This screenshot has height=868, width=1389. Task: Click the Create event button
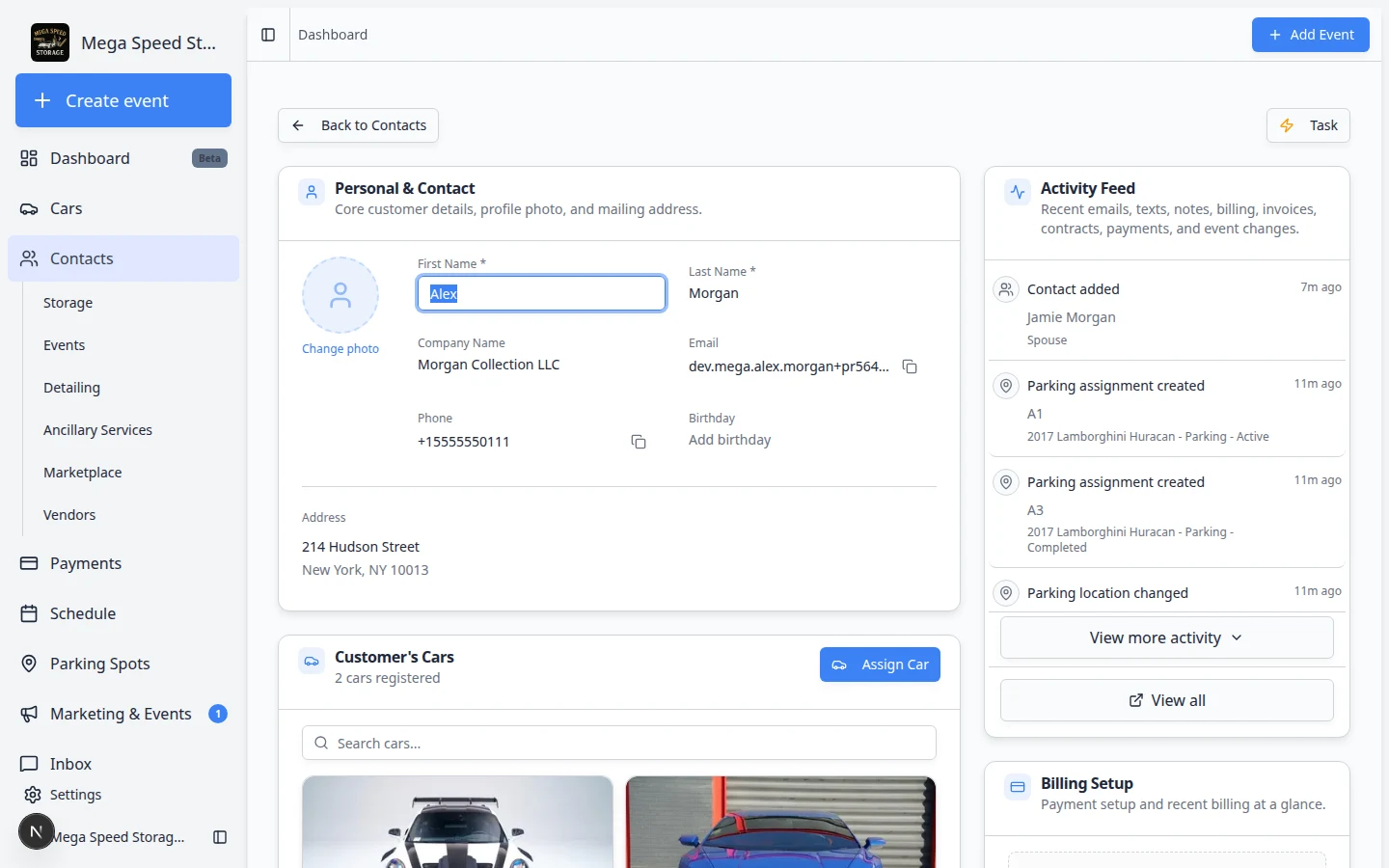coord(123,100)
